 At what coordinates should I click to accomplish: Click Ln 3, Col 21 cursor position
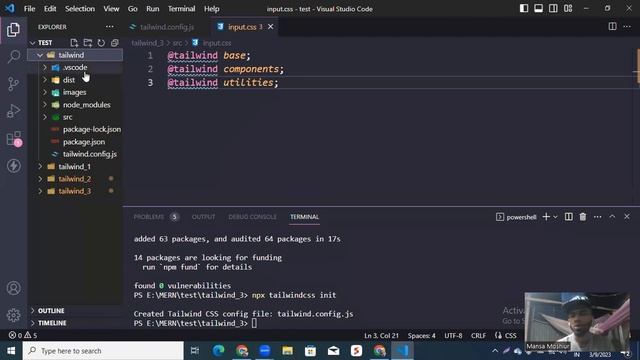point(381,336)
